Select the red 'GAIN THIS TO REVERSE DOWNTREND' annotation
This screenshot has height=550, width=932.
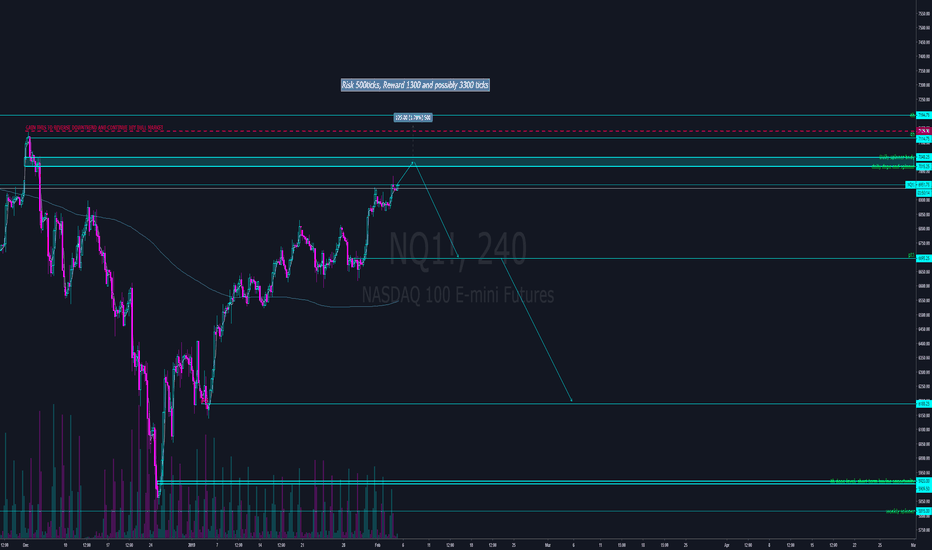95,128
